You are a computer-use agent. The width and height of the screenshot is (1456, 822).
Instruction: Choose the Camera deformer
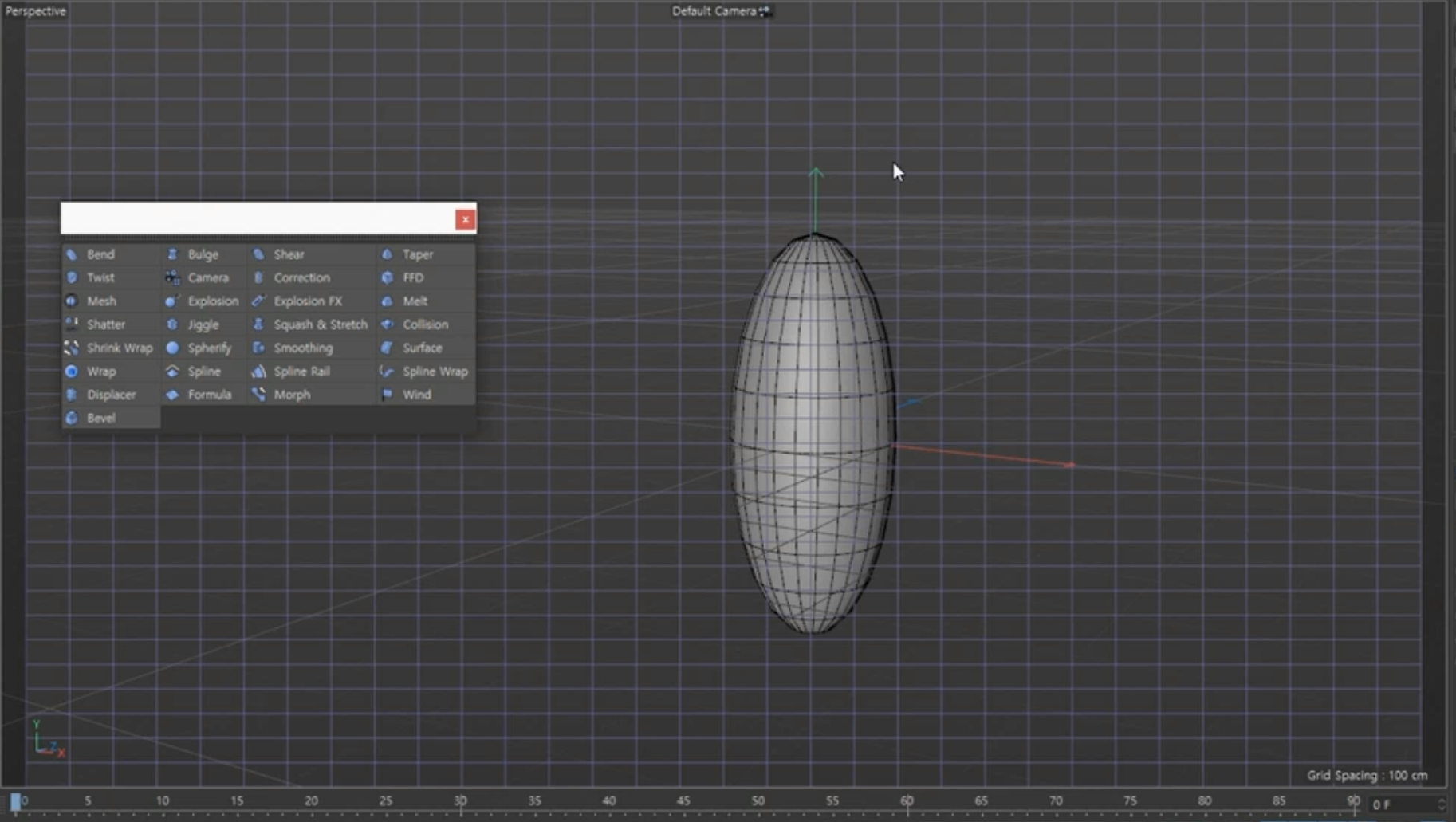(203, 277)
